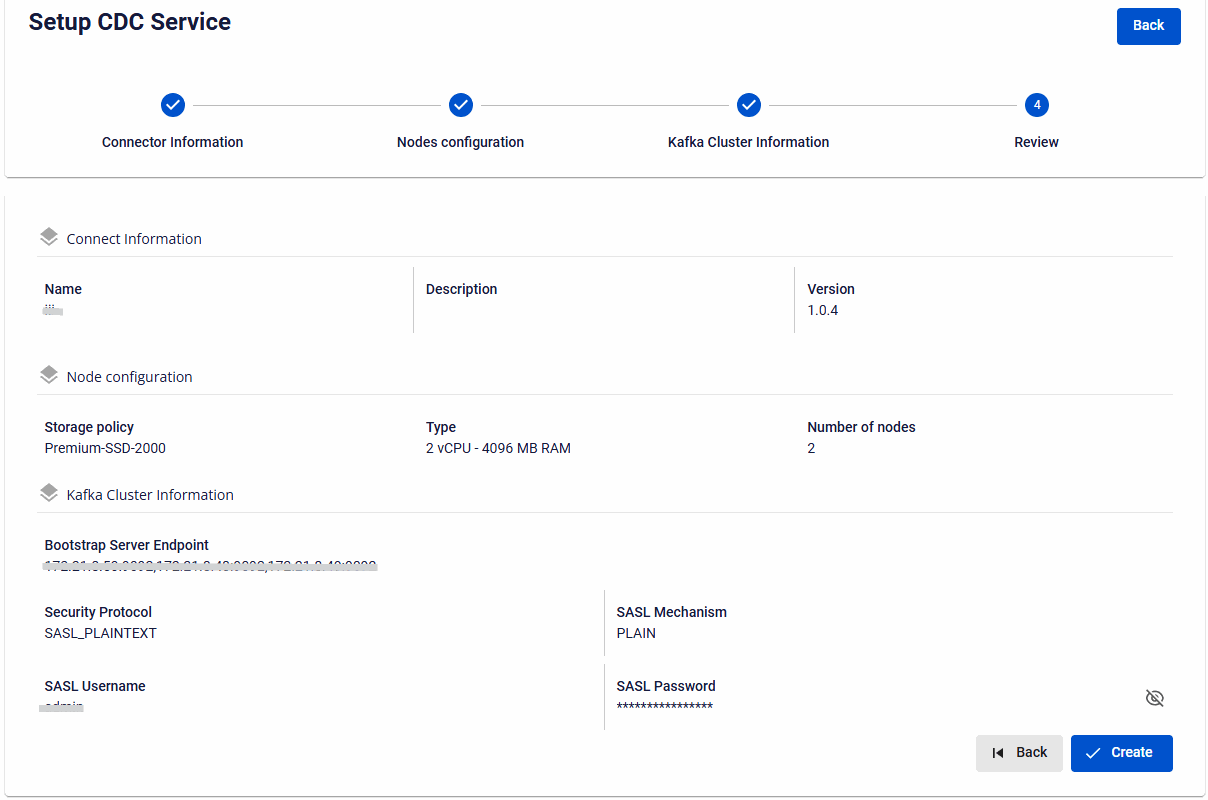Viewport: 1208px width, 800px height.
Task: Click the Security Protocol label
Action: click(x=98, y=612)
